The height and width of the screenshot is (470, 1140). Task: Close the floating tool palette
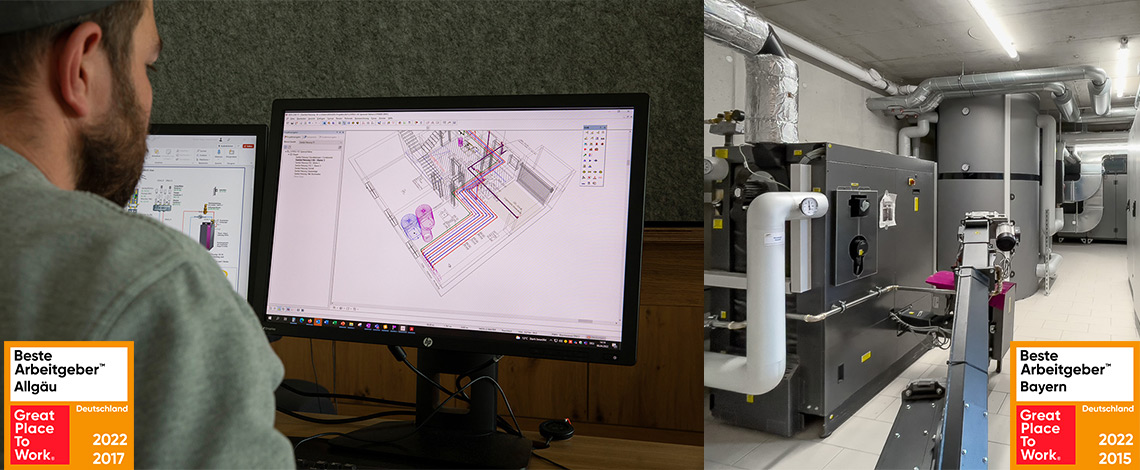(607, 129)
